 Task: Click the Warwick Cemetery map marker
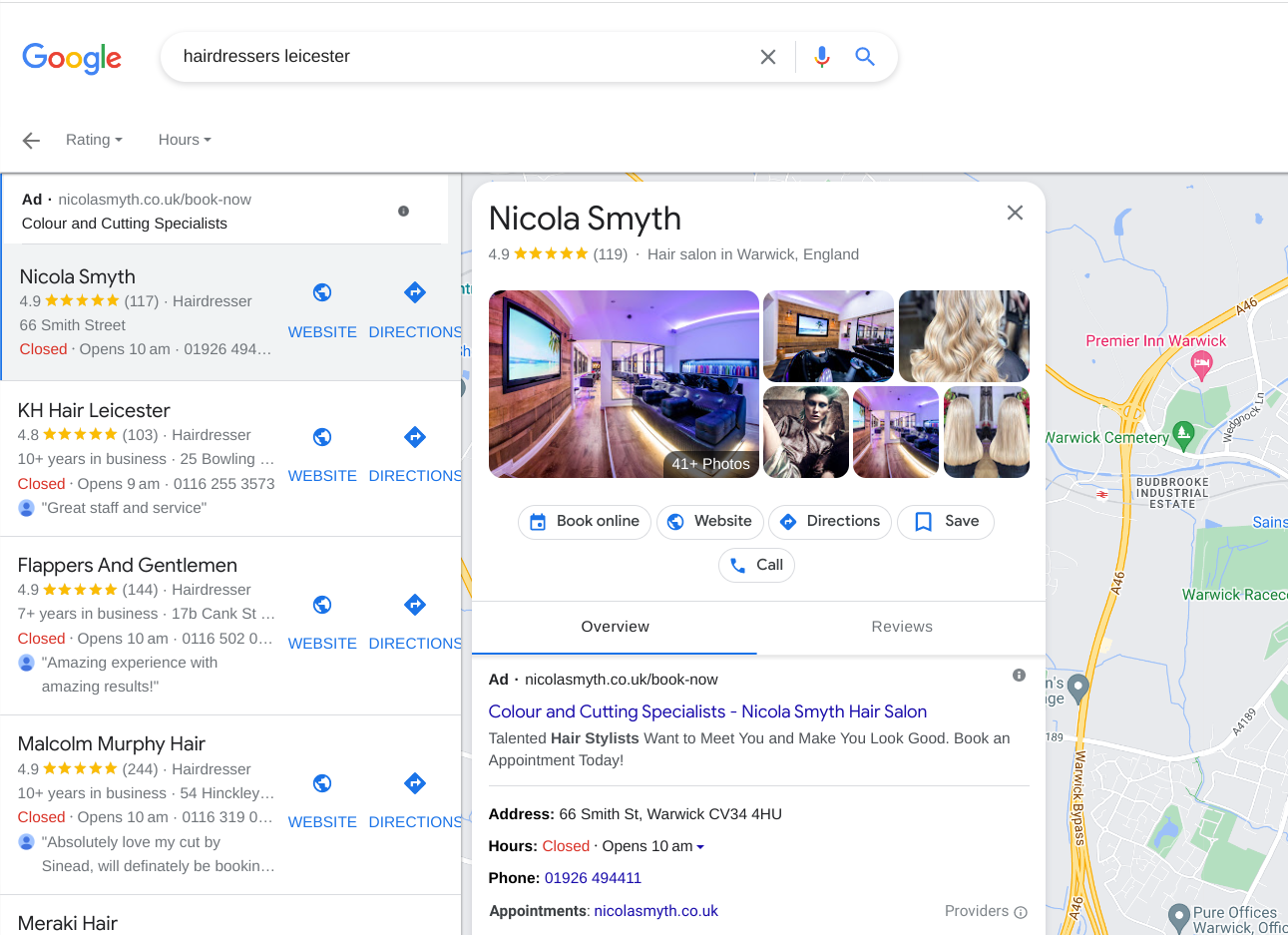coord(1183,434)
